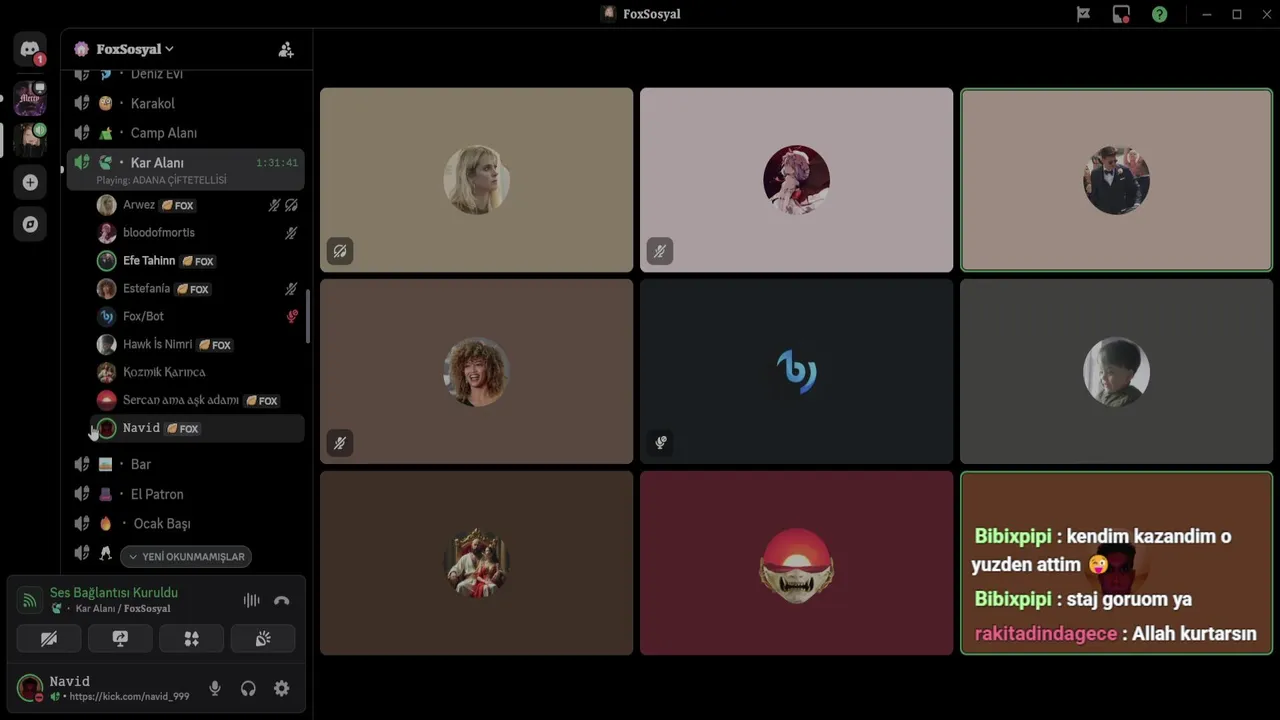This screenshot has height=720, width=1280.
Task: Join the Karakol voice channel
Action: [x=186, y=103]
